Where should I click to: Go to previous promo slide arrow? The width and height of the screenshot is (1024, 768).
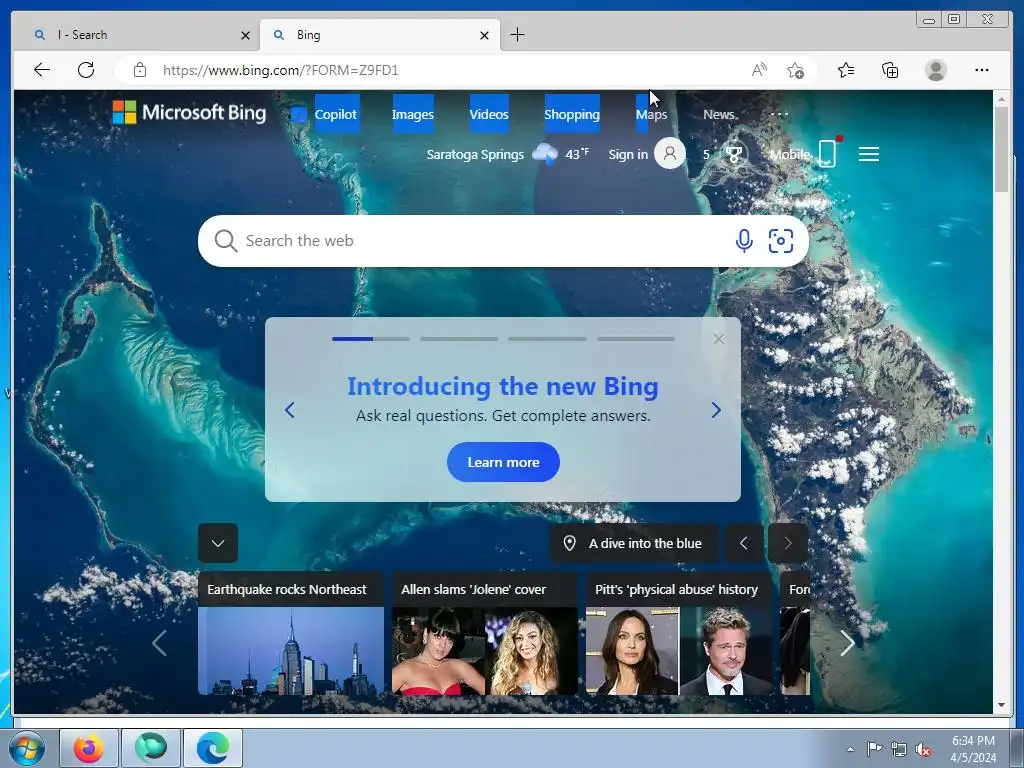pyautogui.click(x=290, y=410)
